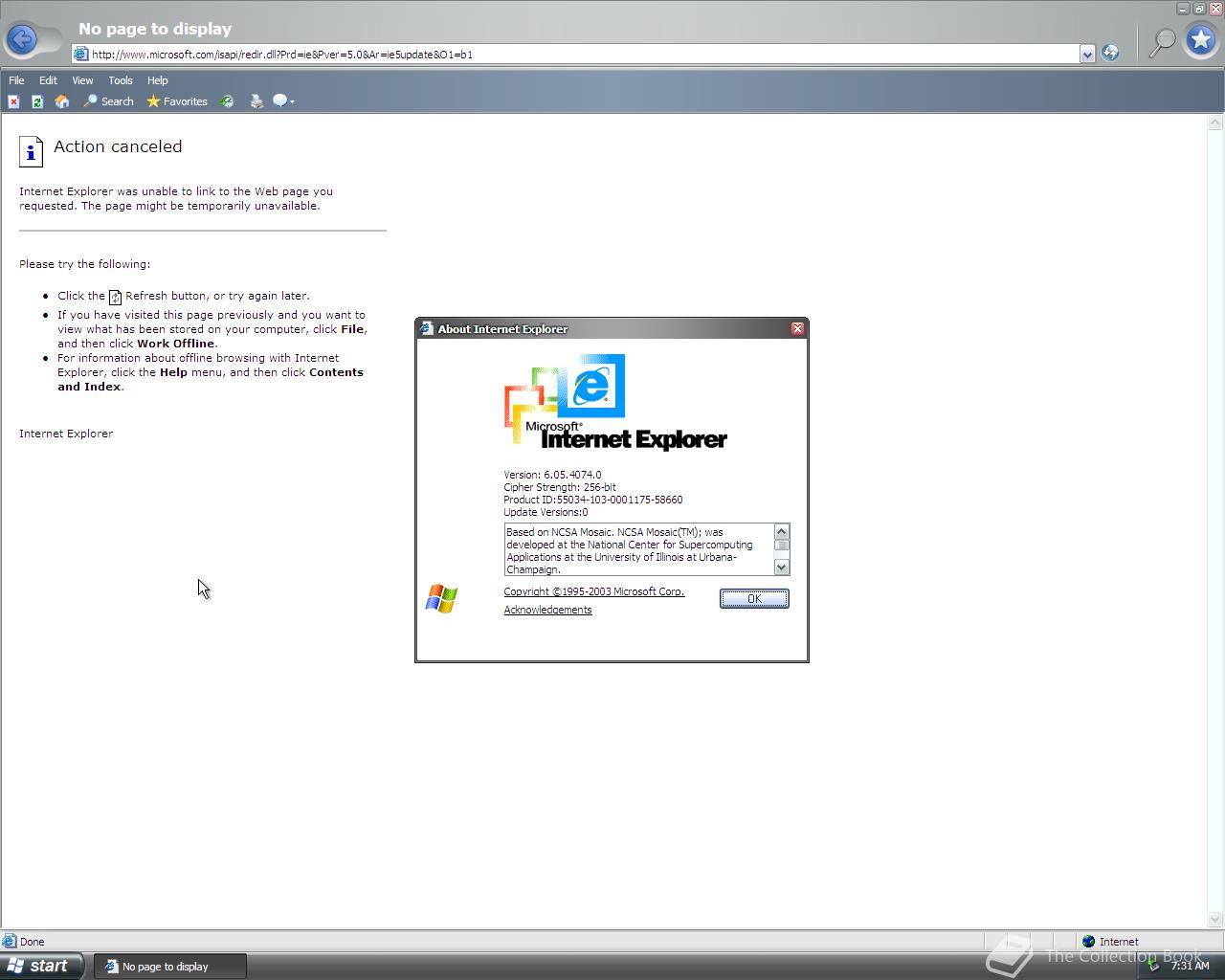Click the IE icon in About dialog title bar
The height and width of the screenshot is (980, 1225).
tap(427, 328)
